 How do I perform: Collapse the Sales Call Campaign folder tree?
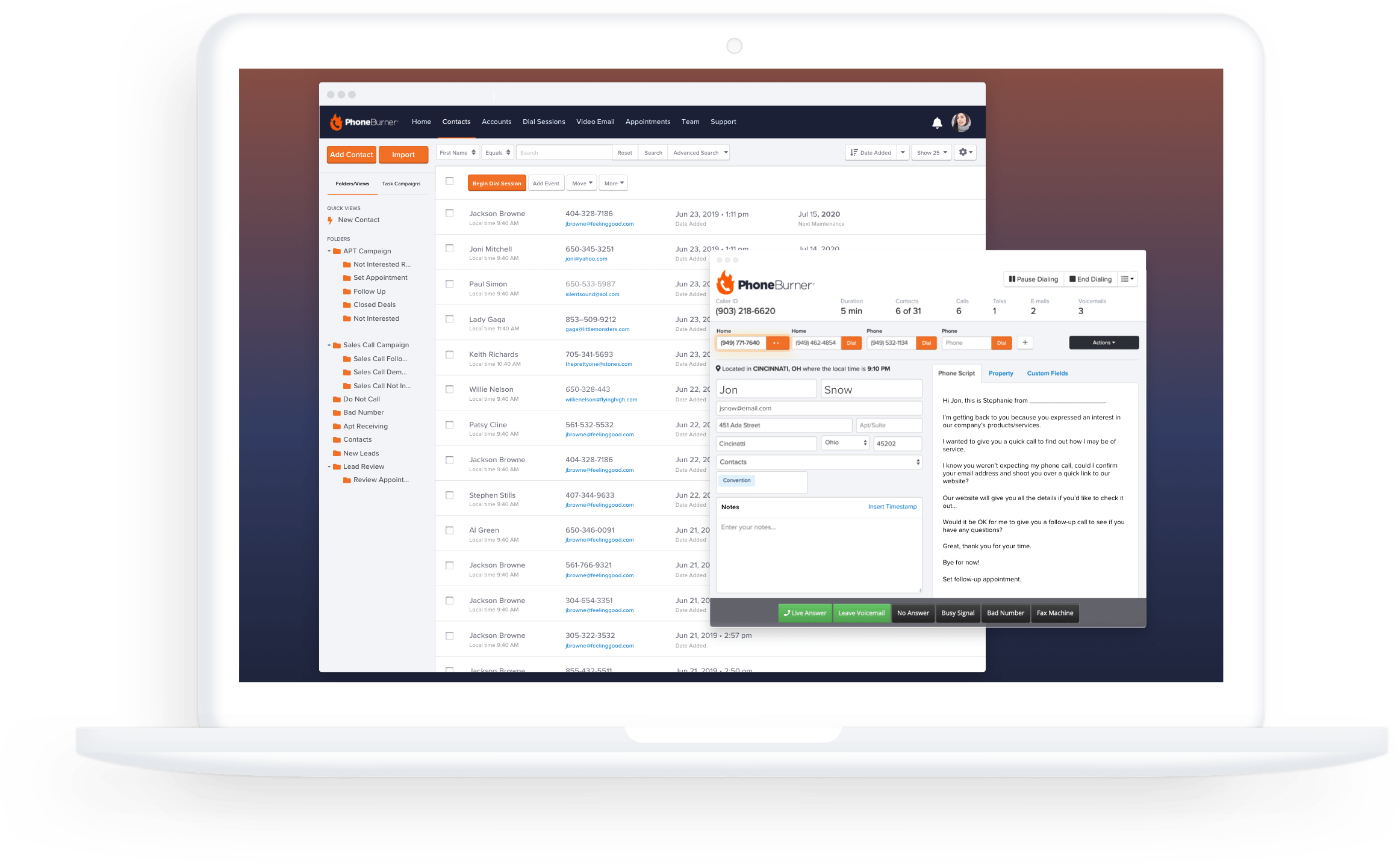click(x=329, y=345)
